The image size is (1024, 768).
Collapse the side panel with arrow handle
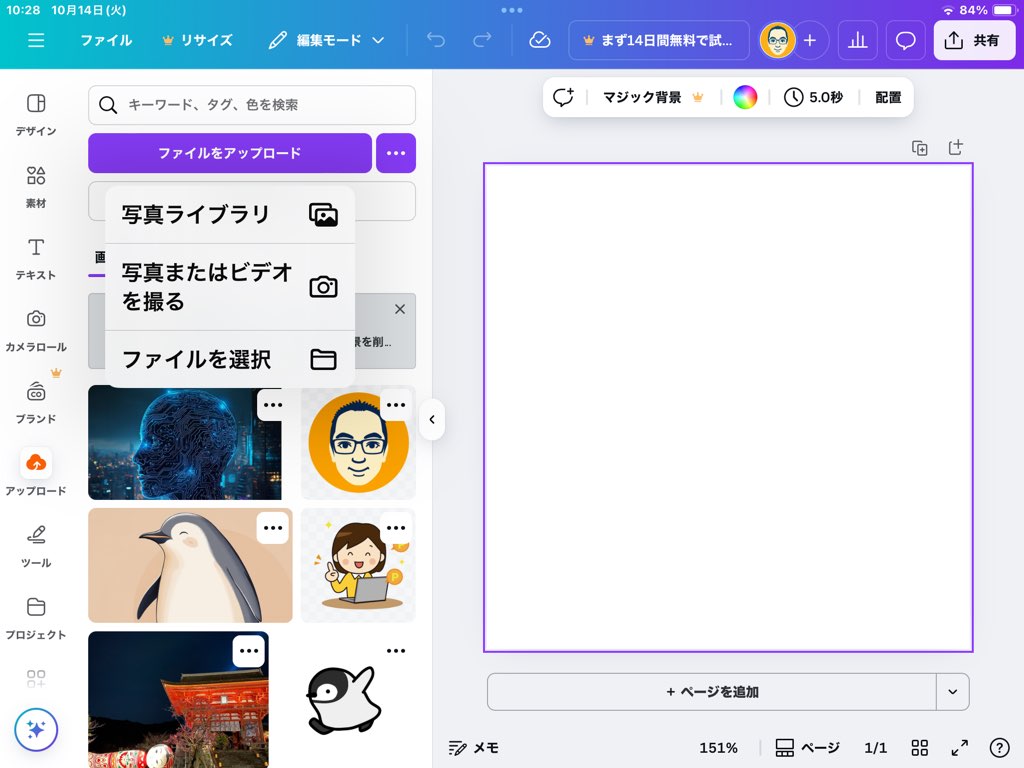(432, 420)
